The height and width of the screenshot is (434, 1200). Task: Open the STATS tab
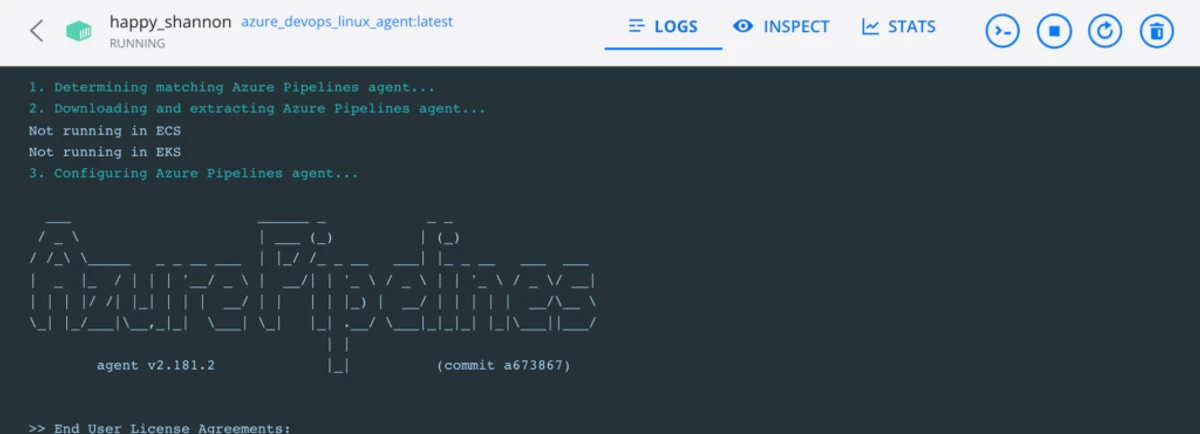click(899, 27)
